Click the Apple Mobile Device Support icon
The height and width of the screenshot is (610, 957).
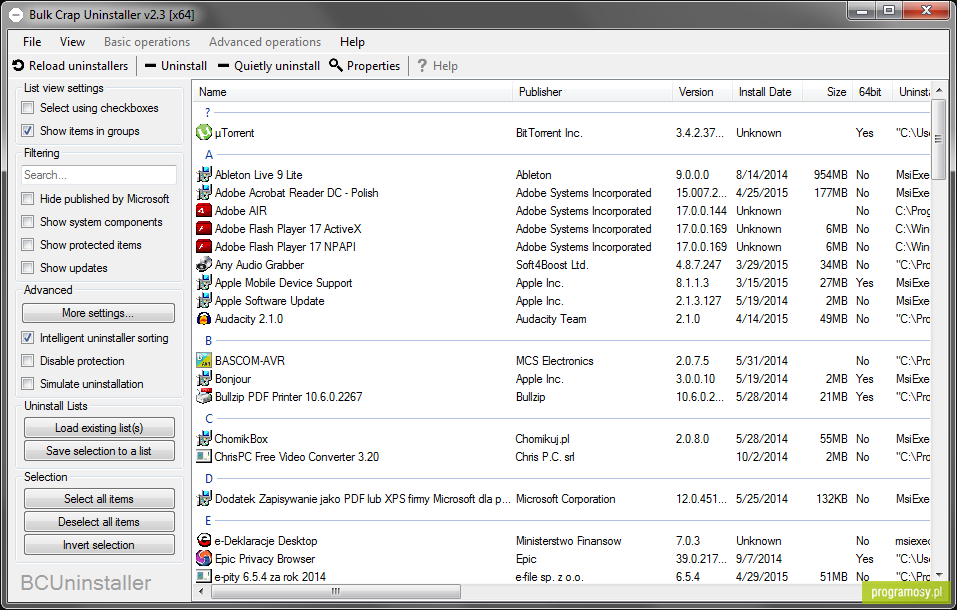(204, 283)
